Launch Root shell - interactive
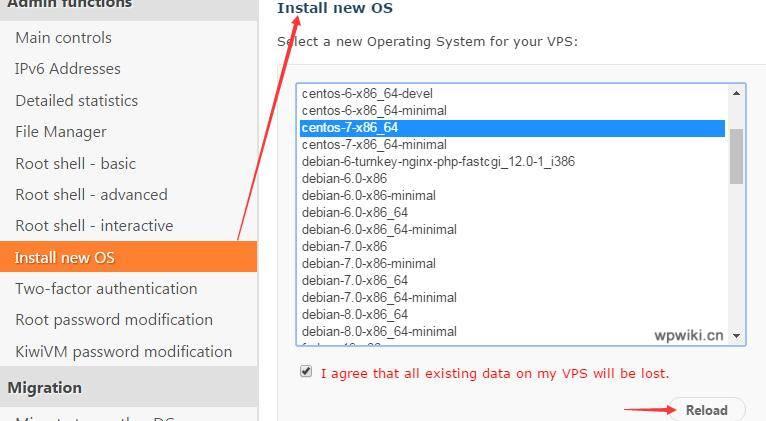Viewport: 766px width, 421px height. [94, 226]
